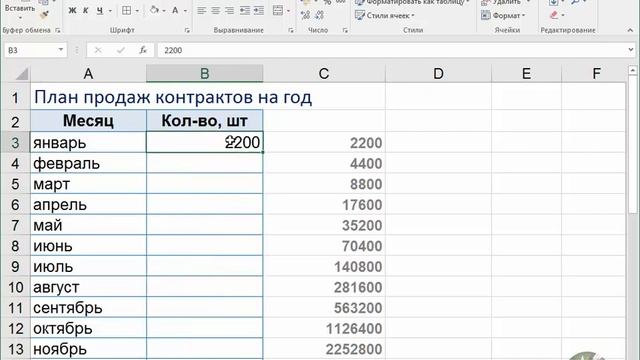Viewport: 640px width, 360px height.
Task: Align text left
Action: click(201, 11)
